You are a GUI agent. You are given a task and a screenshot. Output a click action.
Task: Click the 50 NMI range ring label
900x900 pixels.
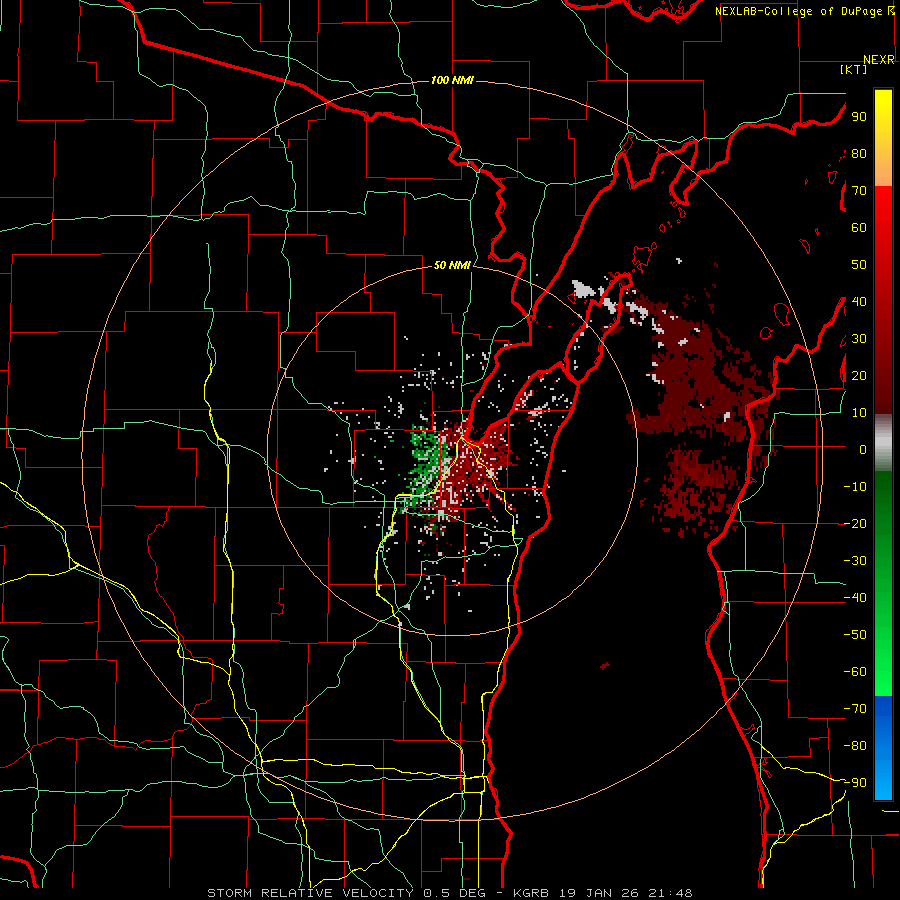click(452, 265)
